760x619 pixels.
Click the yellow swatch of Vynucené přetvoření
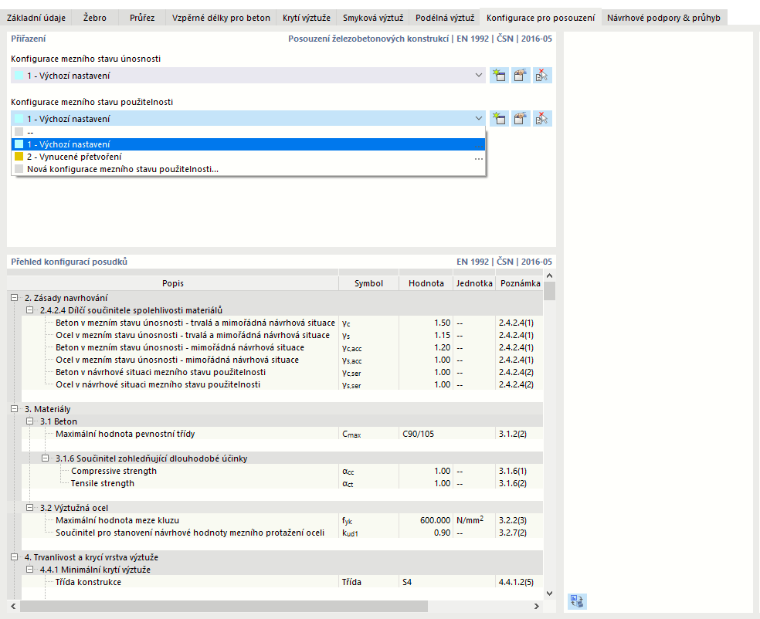point(19,157)
